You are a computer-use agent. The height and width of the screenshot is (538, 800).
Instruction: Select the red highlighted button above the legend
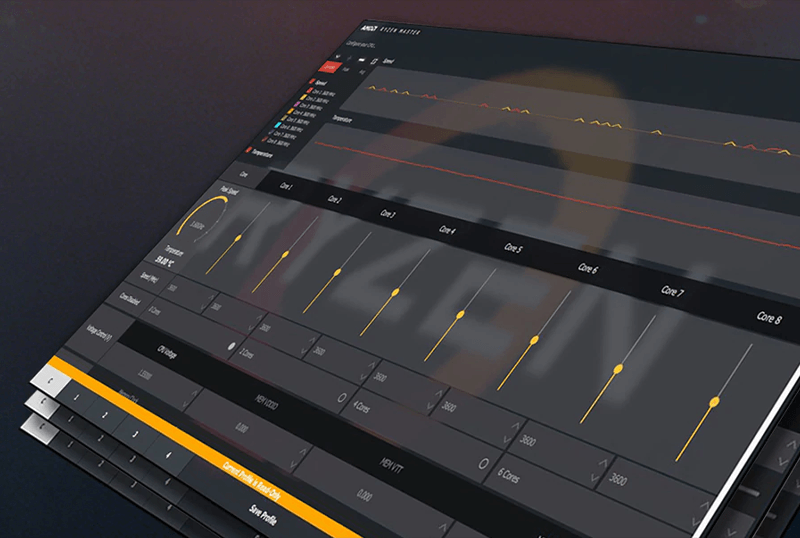330,67
